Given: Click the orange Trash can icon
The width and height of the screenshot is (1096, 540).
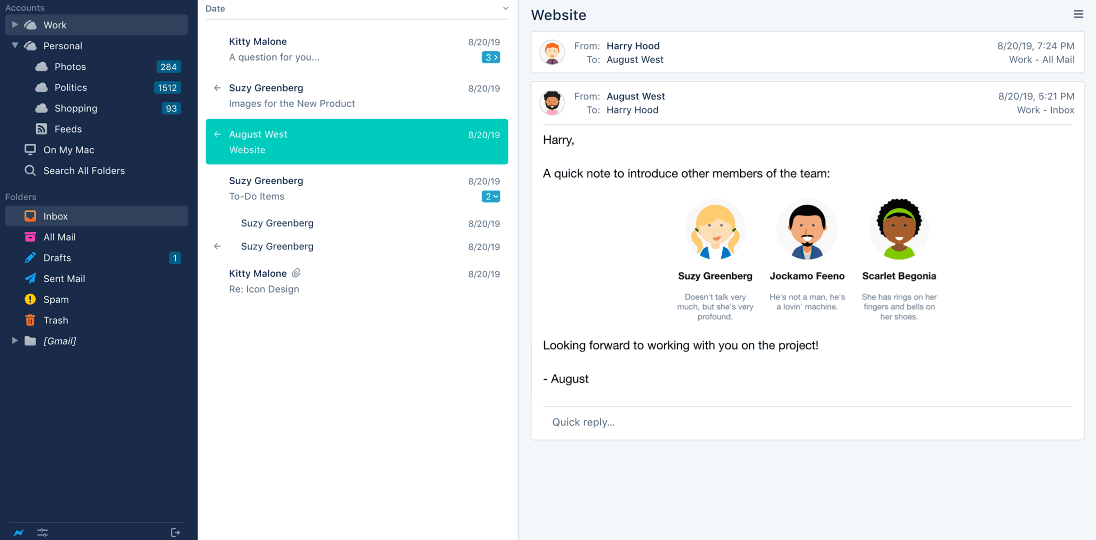Looking at the screenshot, I should (30, 320).
